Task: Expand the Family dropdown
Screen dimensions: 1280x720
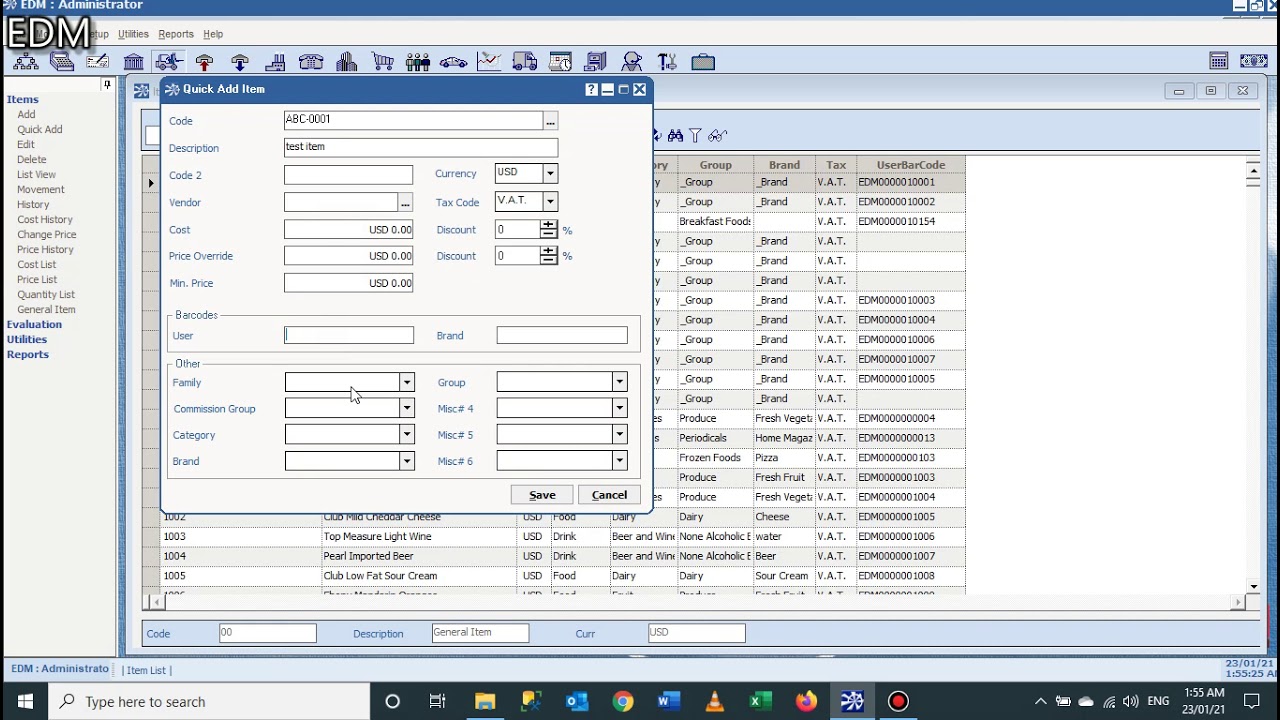Action: 406,382
